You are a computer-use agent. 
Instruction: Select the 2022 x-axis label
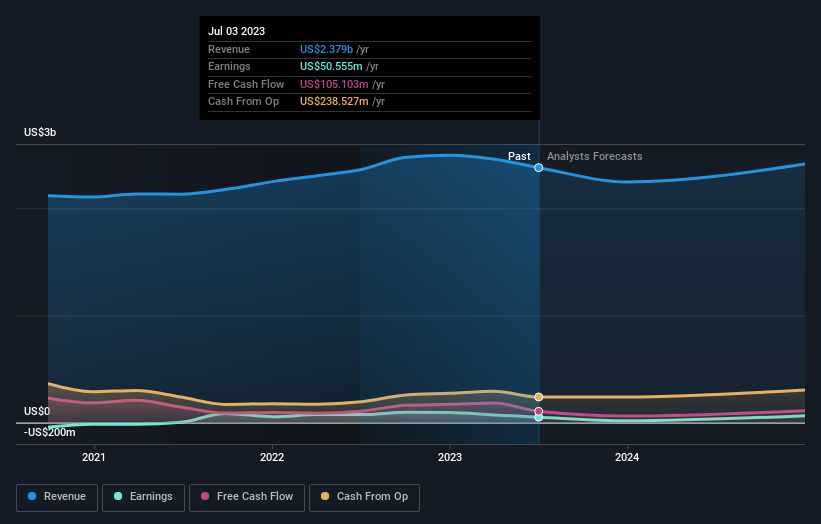[x=272, y=457]
